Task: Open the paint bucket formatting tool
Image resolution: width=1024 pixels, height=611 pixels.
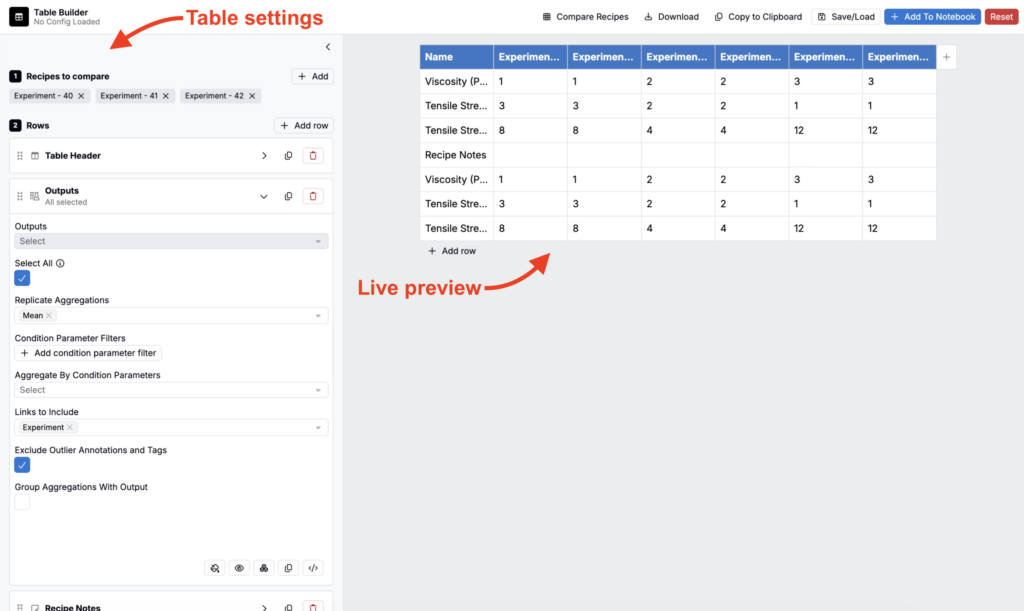Action: (x=215, y=568)
